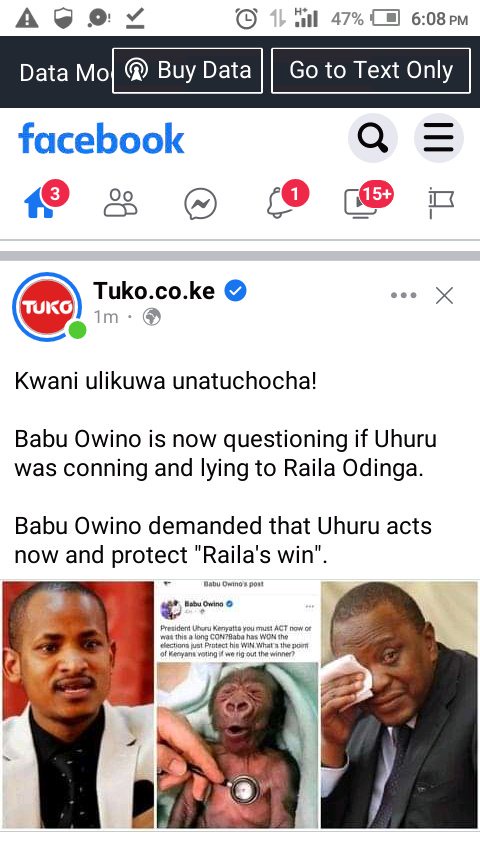Open Pages flag icon
Viewport: 480px width, 854px height.
click(x=441, y=203)
